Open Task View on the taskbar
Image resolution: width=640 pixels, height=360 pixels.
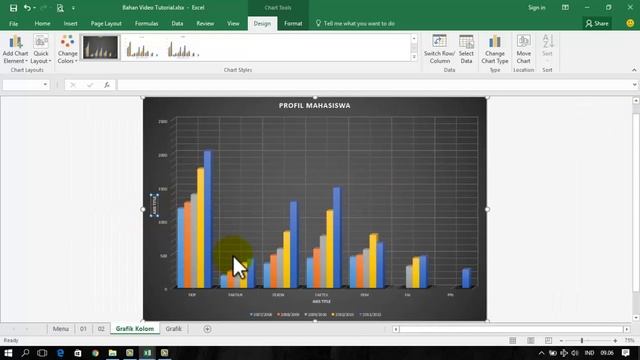[42, 353]
